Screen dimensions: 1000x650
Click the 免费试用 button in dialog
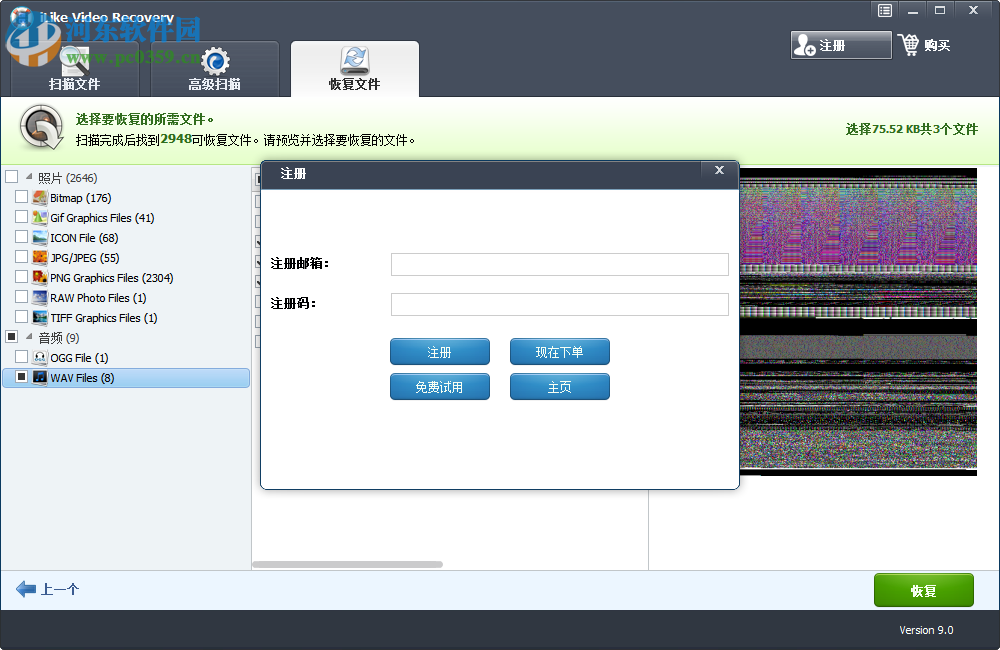point(440,386)
